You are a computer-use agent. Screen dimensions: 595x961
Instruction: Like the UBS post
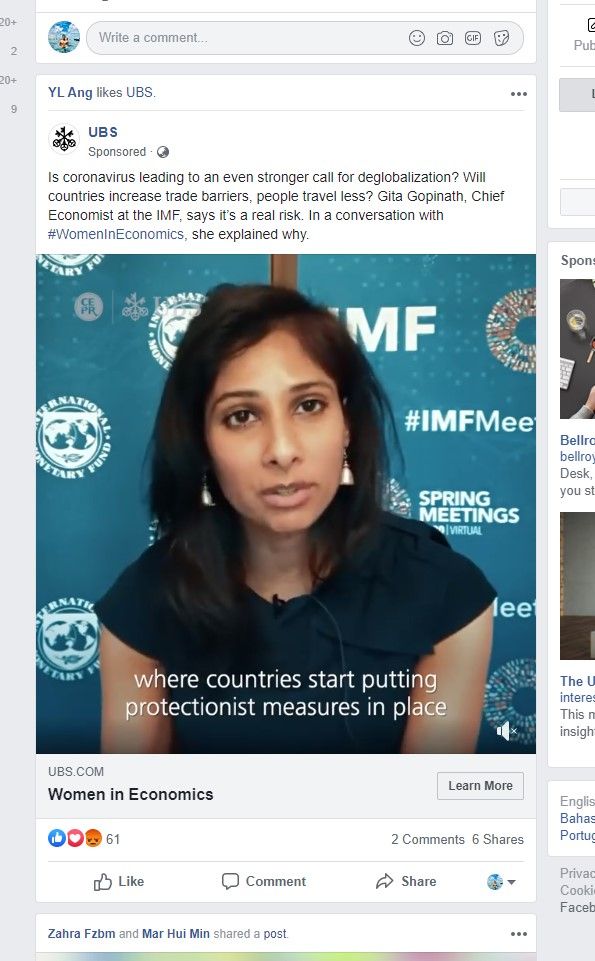pyautogui.click(x=119, y=881)
